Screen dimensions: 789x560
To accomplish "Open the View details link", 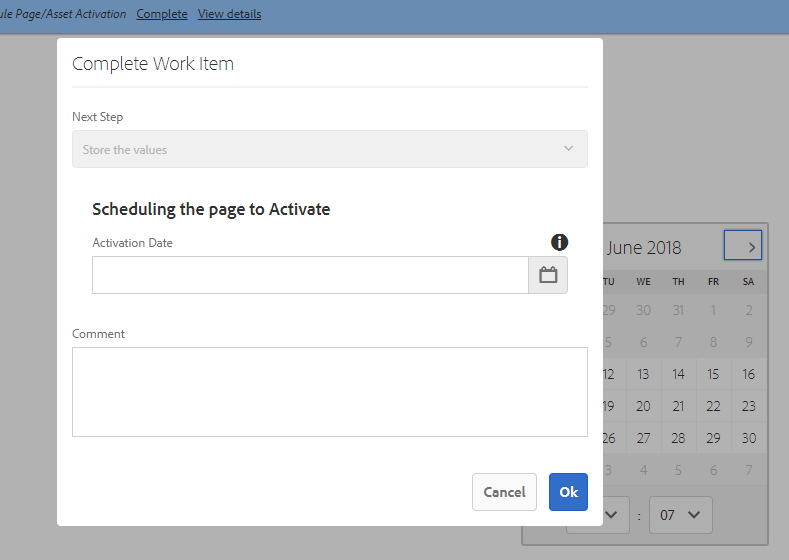I will 230,14.
